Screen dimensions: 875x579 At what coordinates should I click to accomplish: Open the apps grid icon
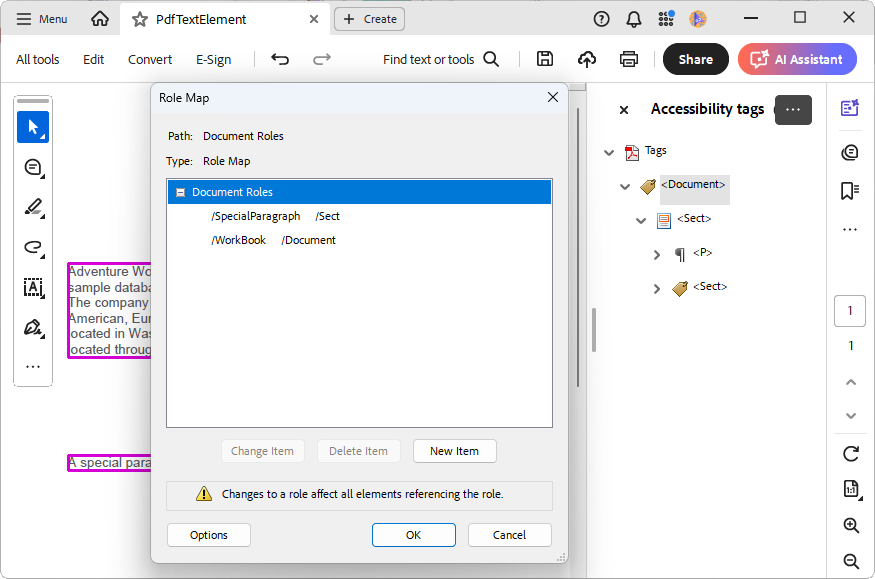(x=666, y=19)
